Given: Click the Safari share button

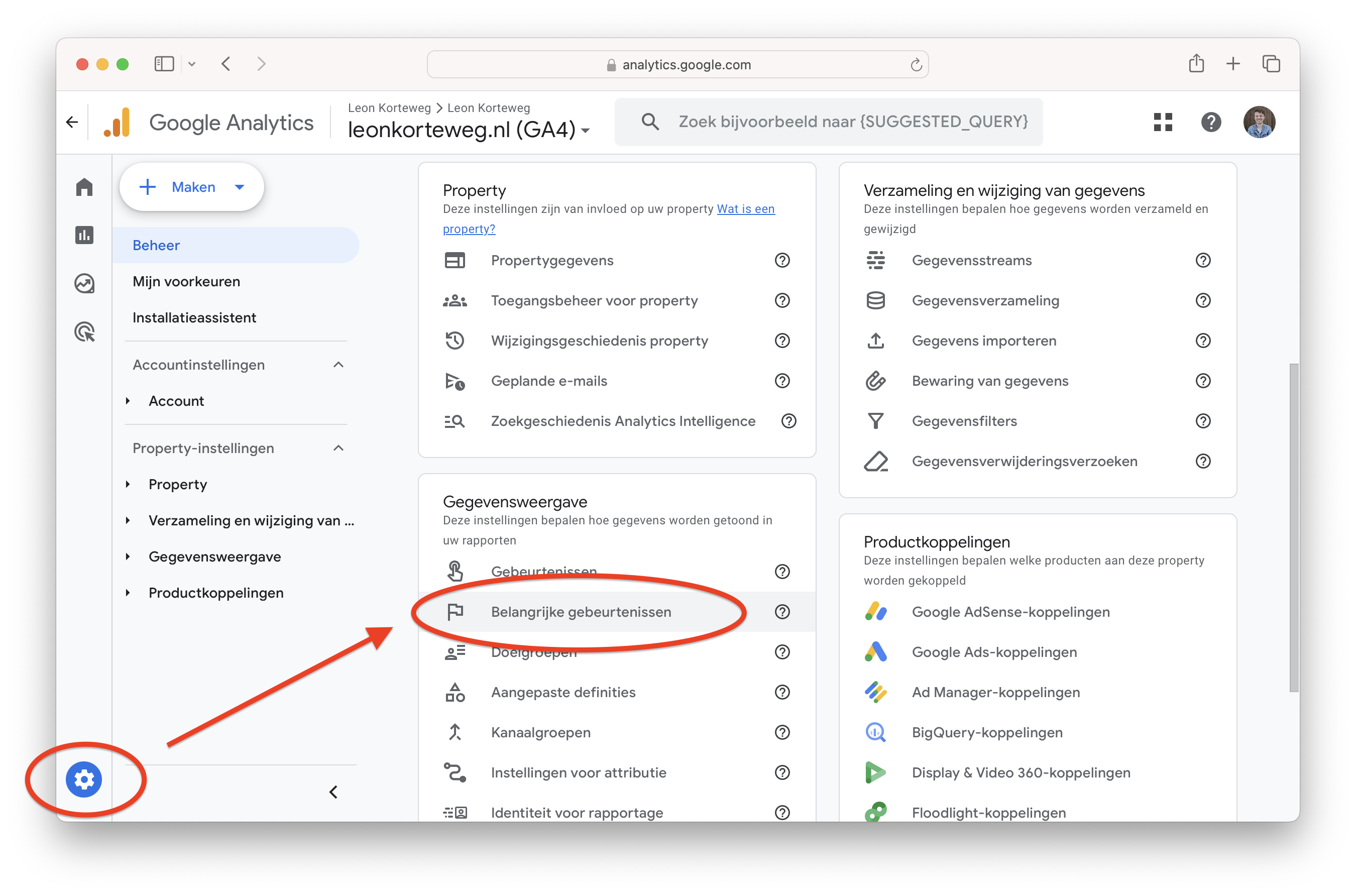Looking at the screenshot, I should pos(1196,63).
